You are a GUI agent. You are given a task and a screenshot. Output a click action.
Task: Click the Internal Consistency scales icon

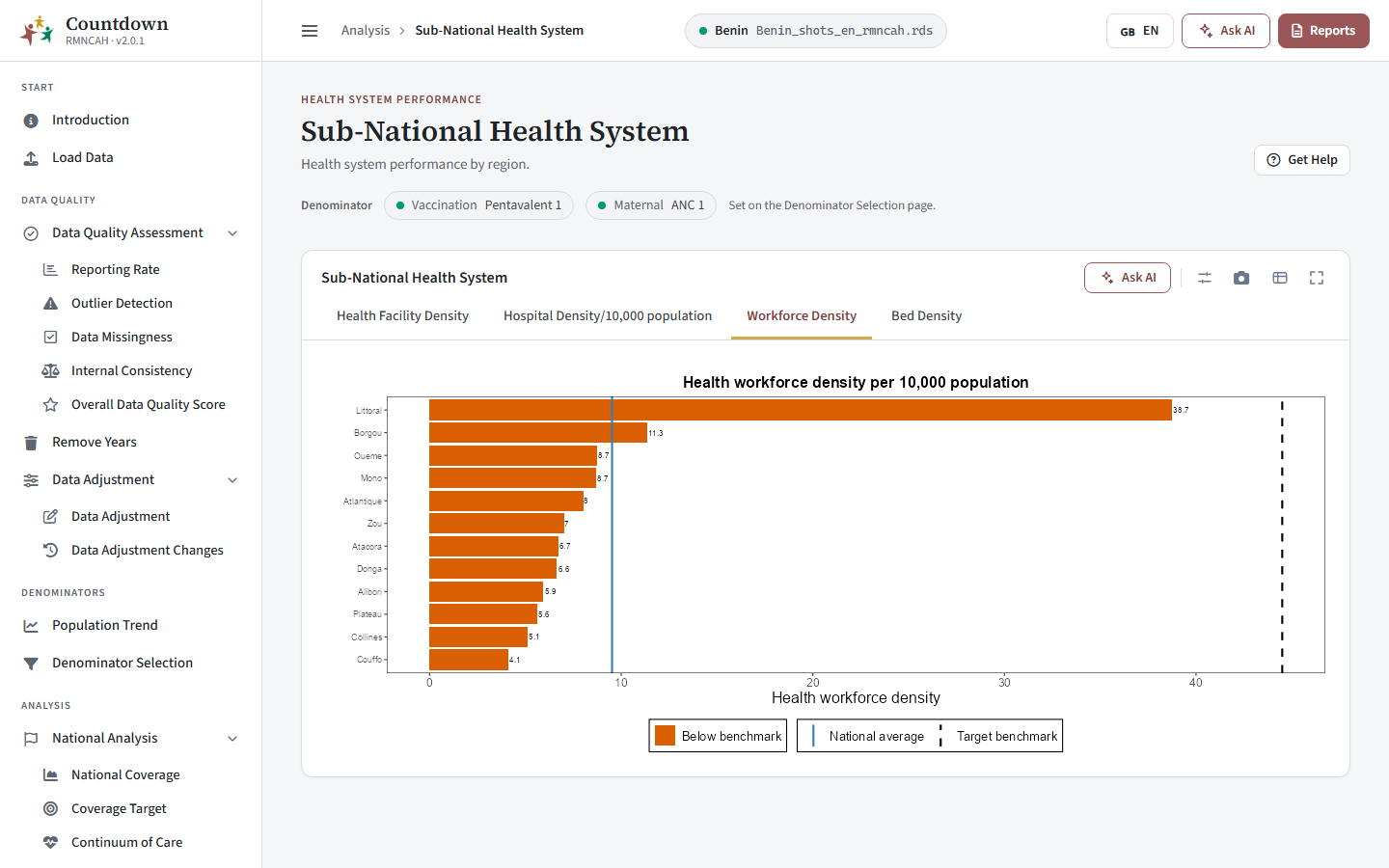pos(50,371)
